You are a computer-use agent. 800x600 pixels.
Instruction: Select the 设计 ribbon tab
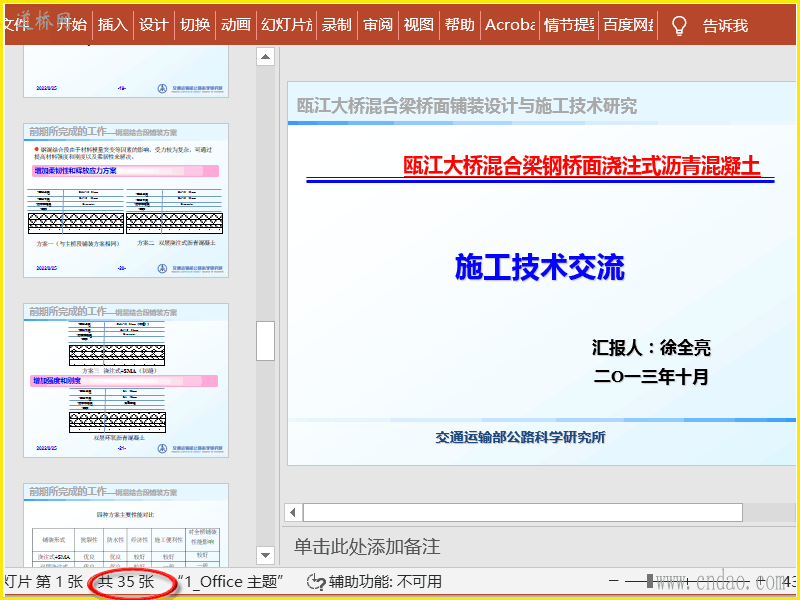(x=154, y=24)
